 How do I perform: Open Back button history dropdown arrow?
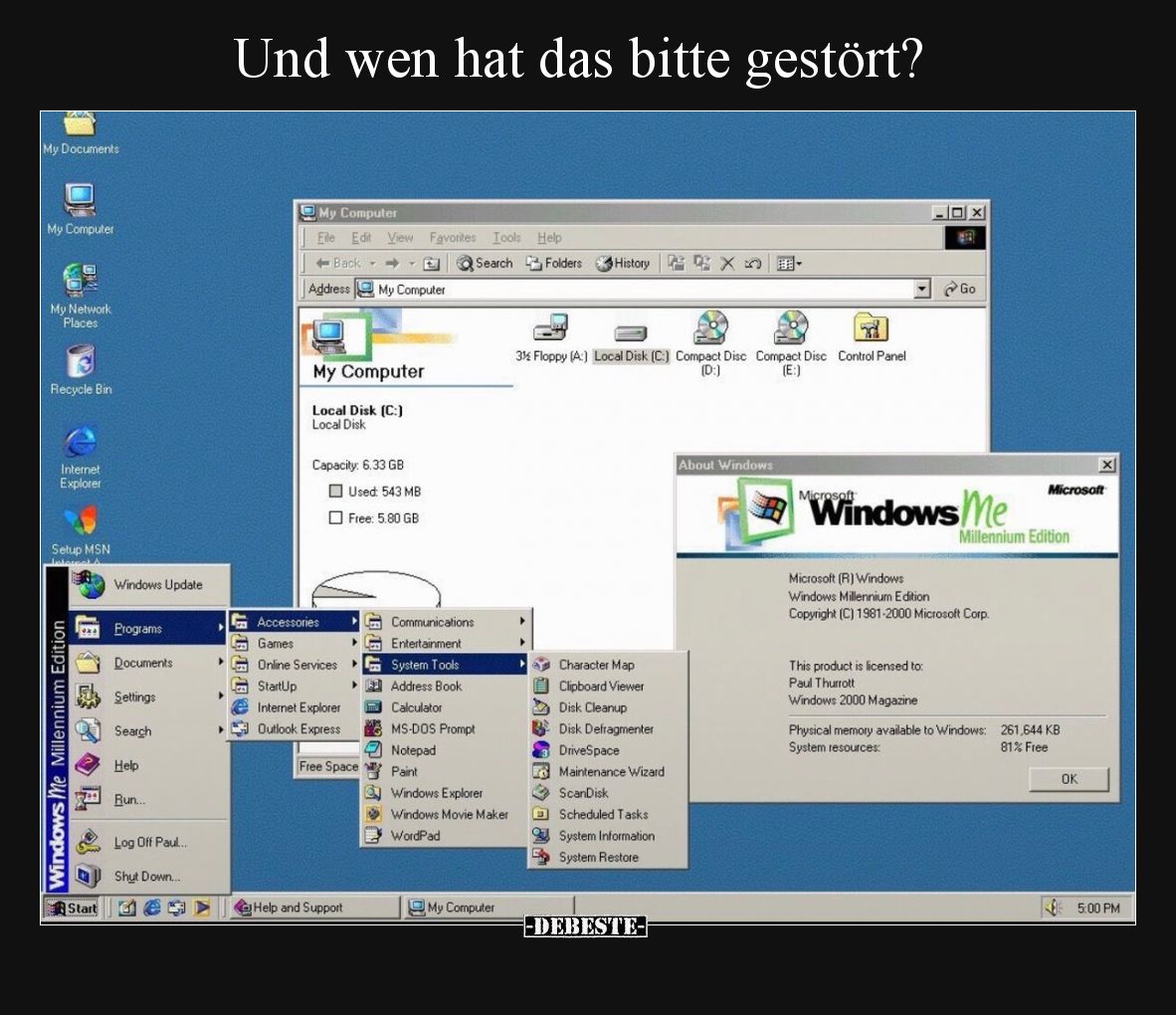[x=372, y=264]
